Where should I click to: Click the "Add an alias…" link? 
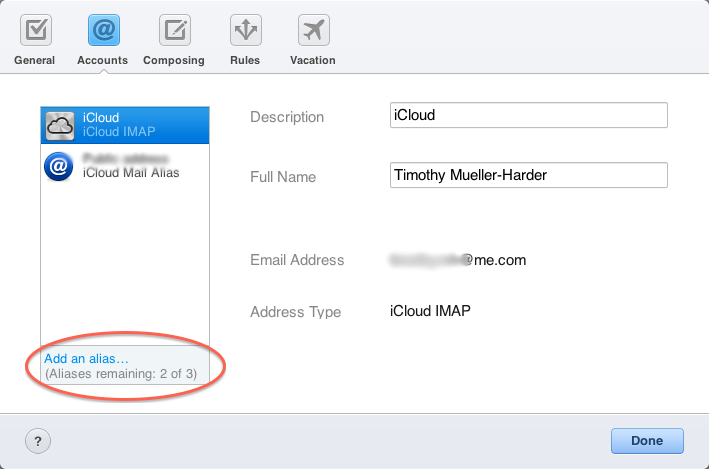[x=87, y=358]
